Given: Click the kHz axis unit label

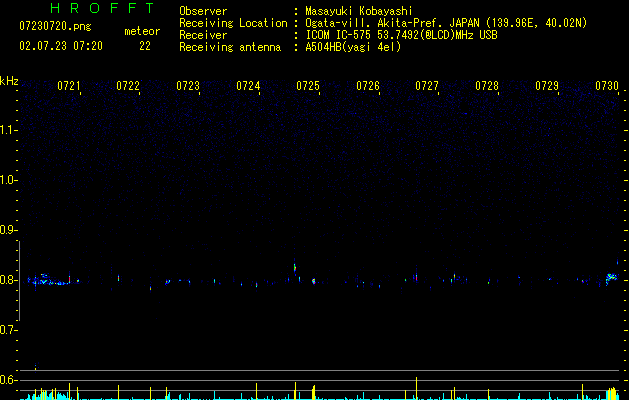Looking at the screenshot, I should pos(9,81).
